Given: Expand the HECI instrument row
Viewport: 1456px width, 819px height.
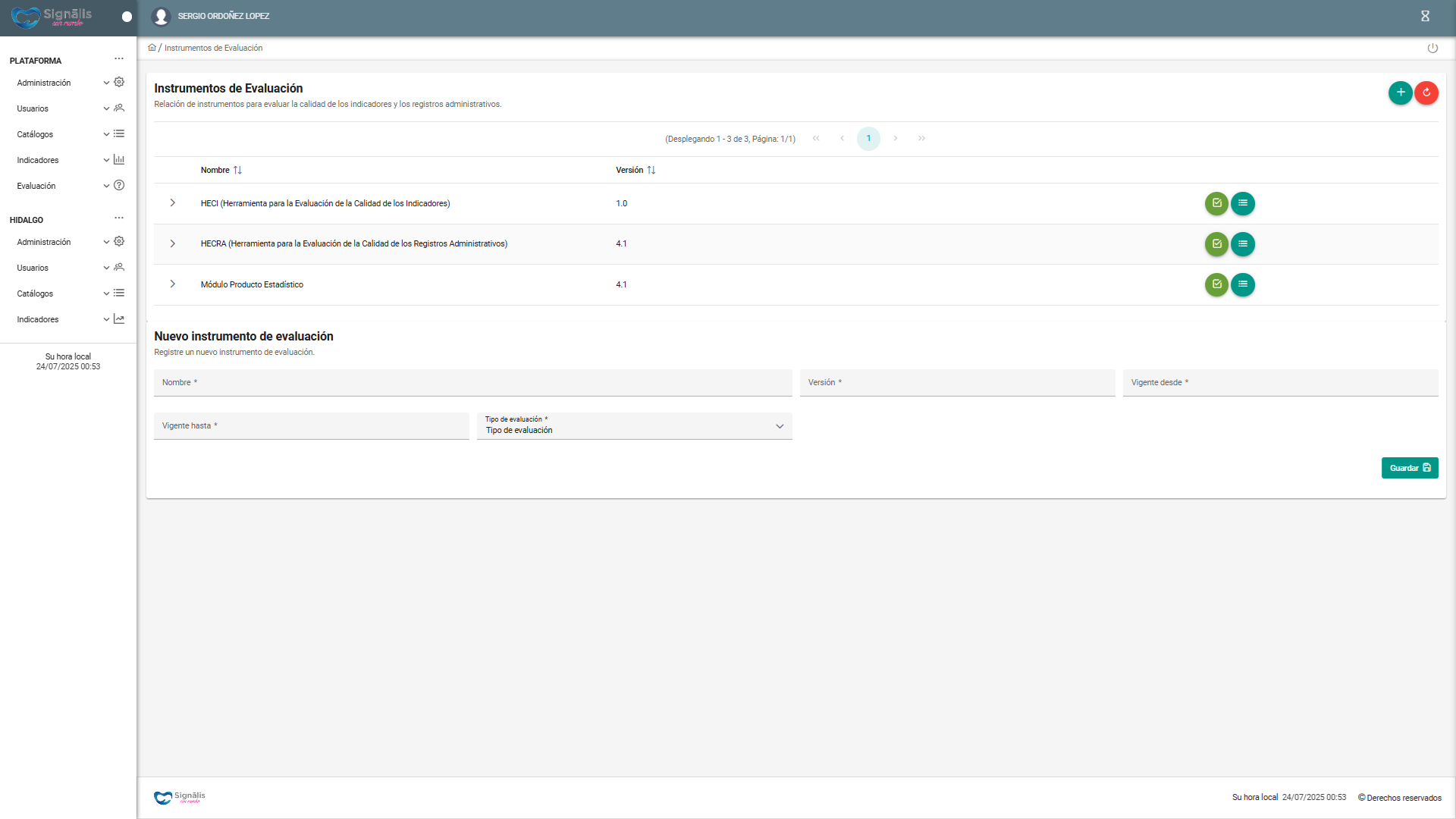Looking at the screenshot, I should pyautogui.click(x=173, y=203).
